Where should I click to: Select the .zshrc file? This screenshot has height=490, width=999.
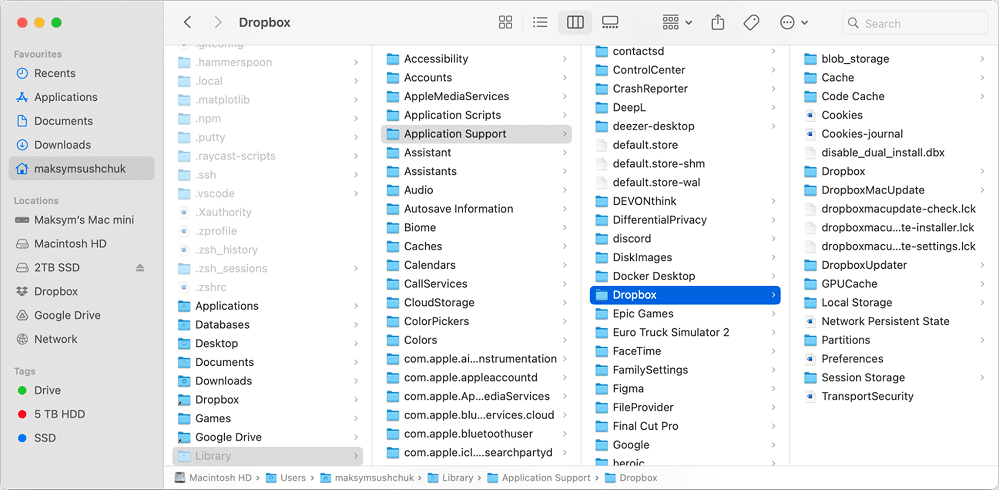pos(268,287)
